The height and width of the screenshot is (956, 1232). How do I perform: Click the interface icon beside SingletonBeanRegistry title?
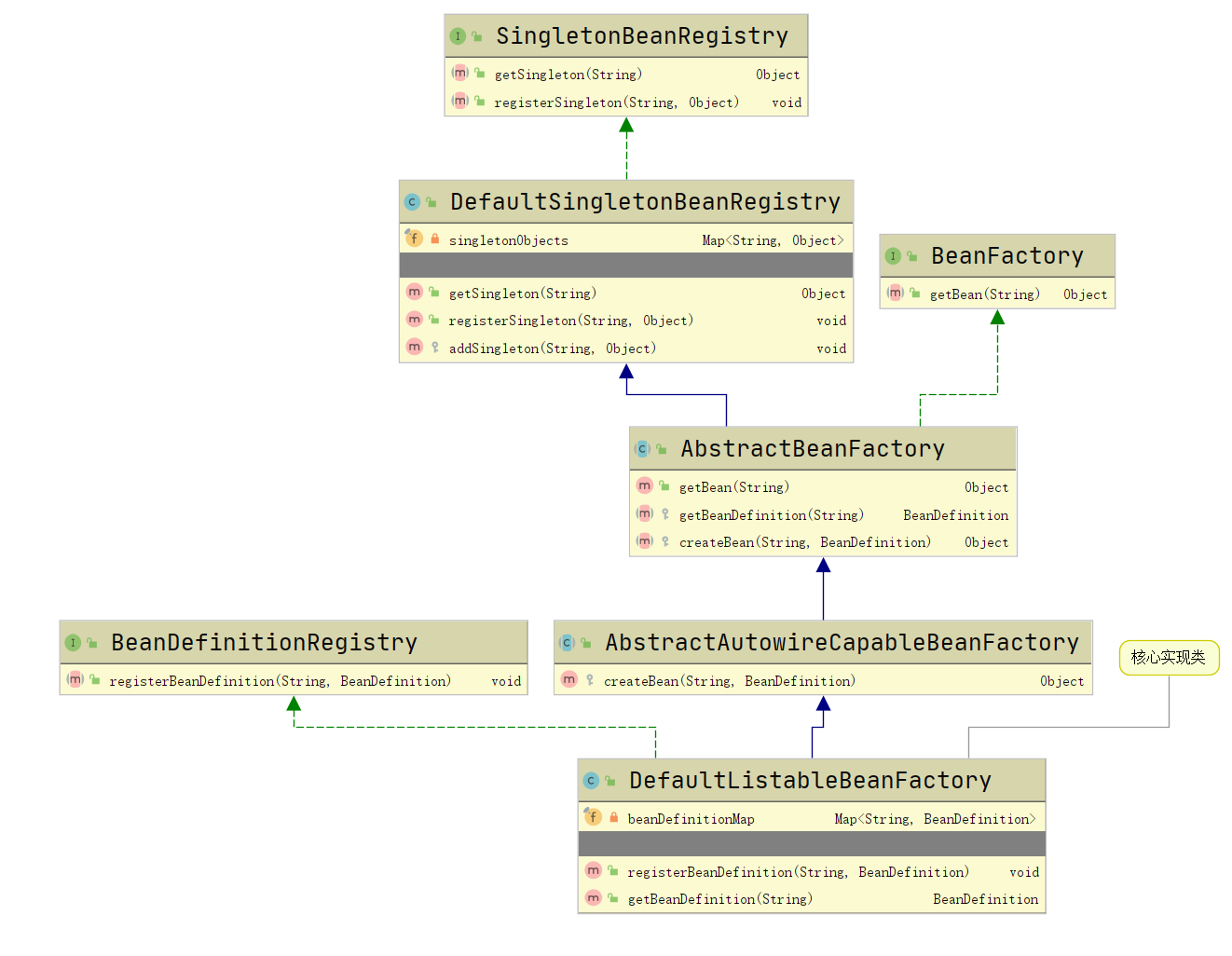tap(458, 36)
